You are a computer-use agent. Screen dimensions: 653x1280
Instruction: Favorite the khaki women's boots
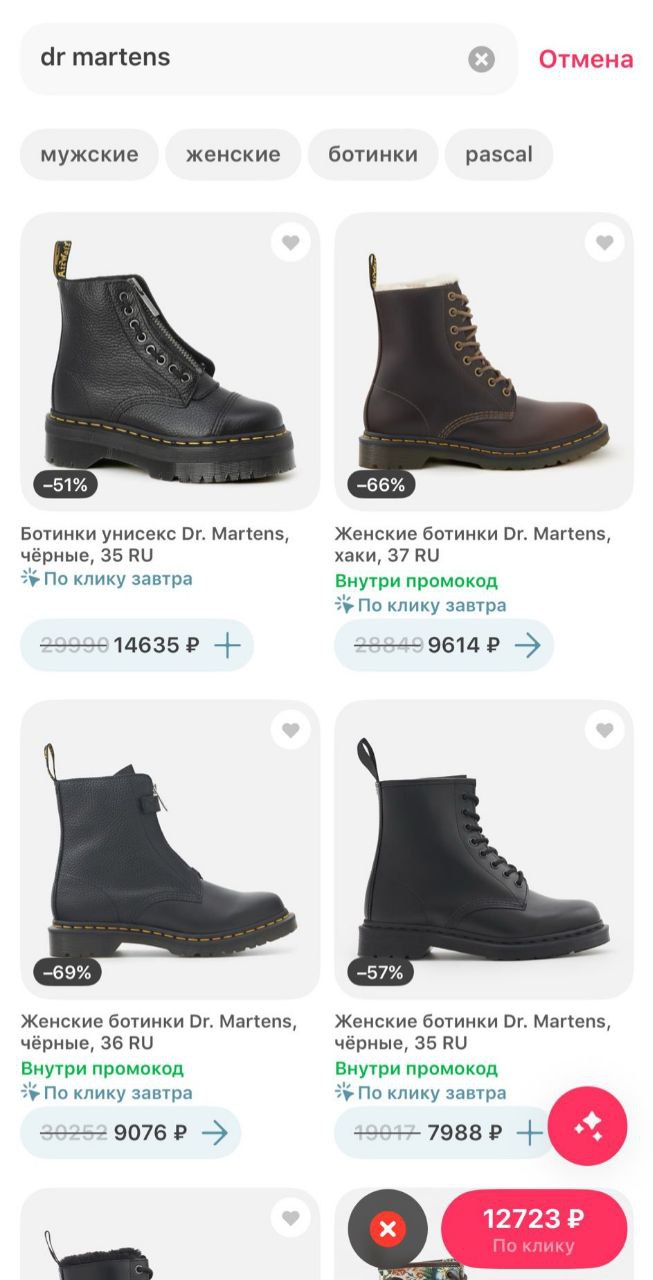(604, 242)
